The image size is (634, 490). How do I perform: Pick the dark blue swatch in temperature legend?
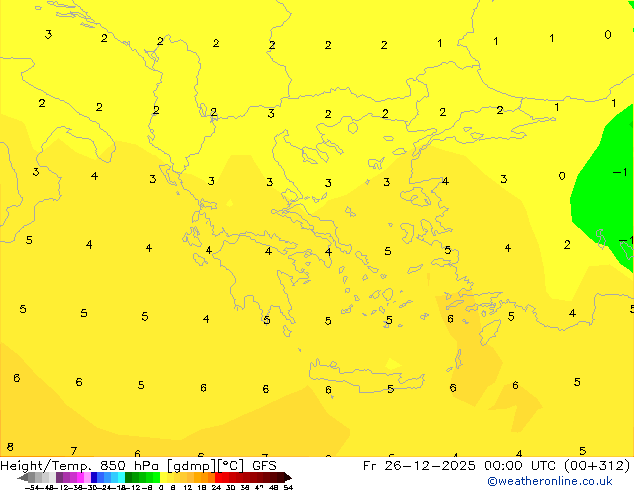point(94,477)
